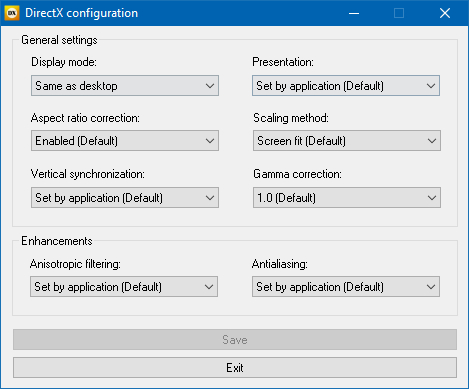Open the Presentation dropdown
This screenshot has width=469, height=389.
point(346,86)
